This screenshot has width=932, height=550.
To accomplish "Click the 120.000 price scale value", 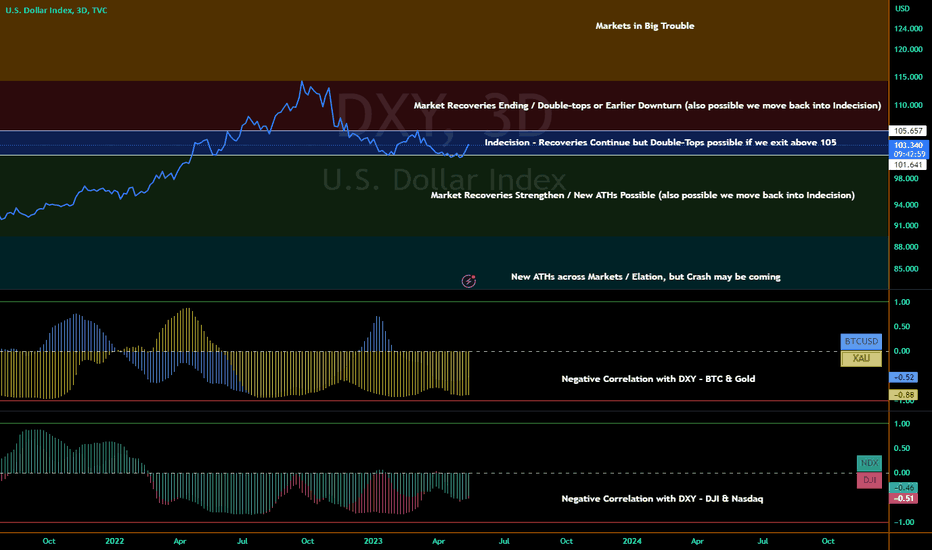I will [908, 49].
